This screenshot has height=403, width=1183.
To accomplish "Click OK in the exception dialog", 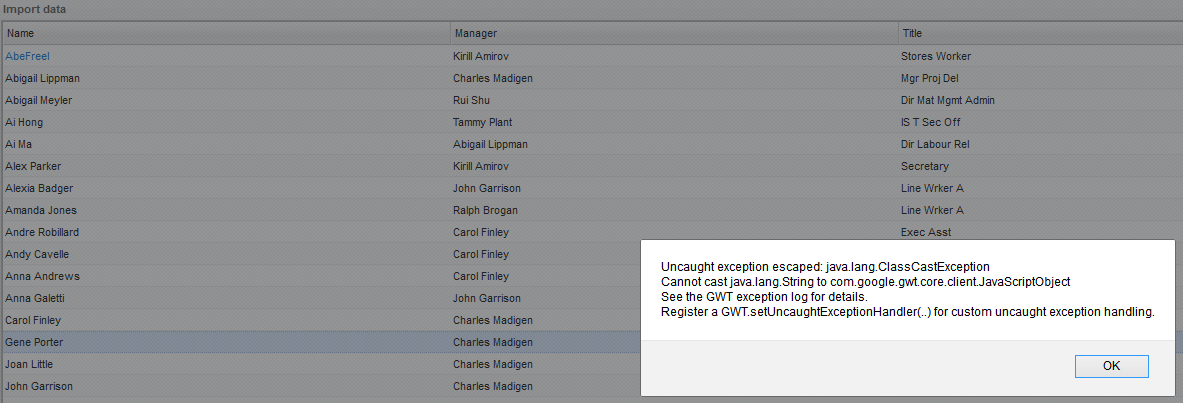I will 1111,366.
